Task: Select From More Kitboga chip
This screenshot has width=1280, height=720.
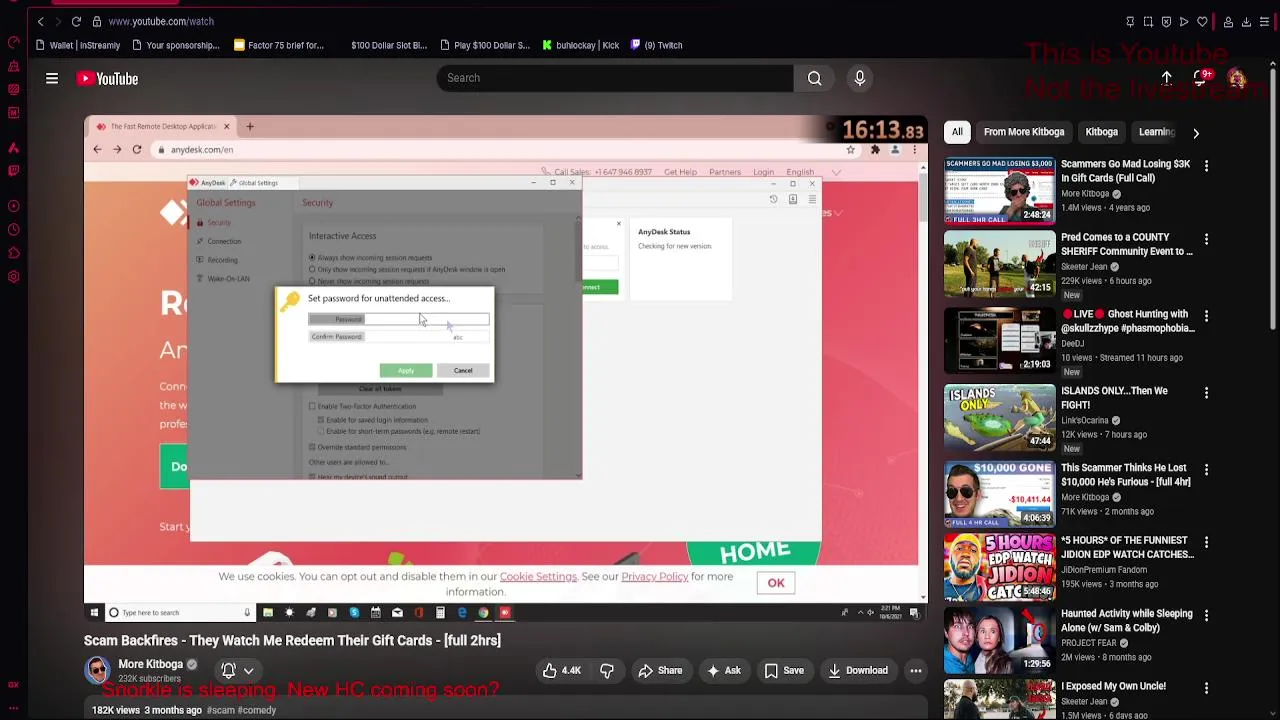Action: click(1023, 132)
